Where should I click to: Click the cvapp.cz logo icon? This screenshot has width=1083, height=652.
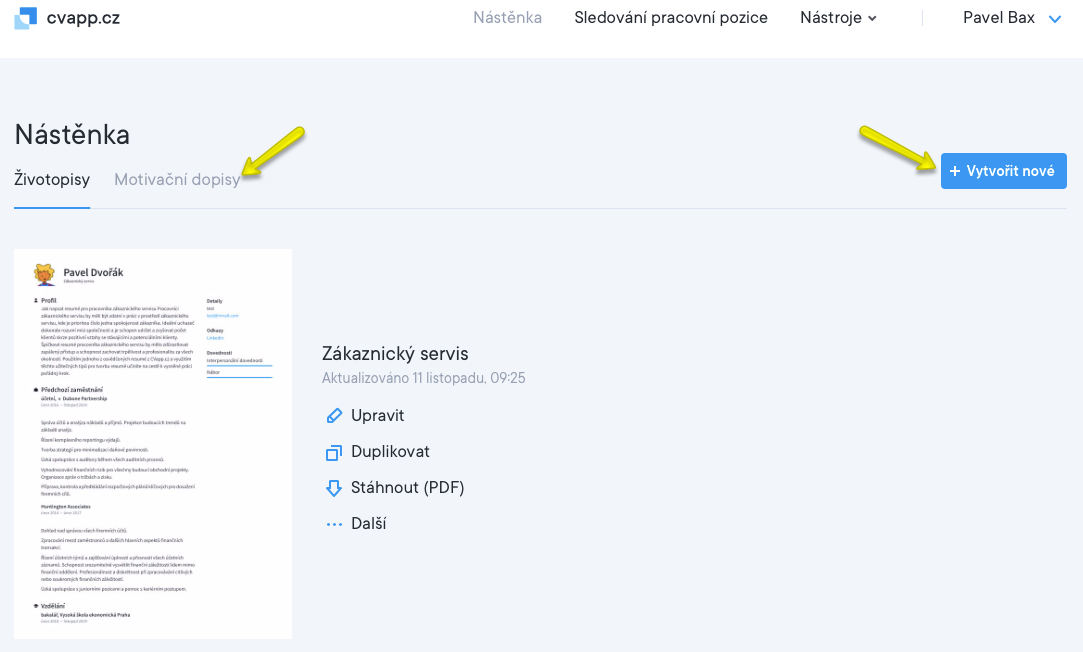point(25,18)
